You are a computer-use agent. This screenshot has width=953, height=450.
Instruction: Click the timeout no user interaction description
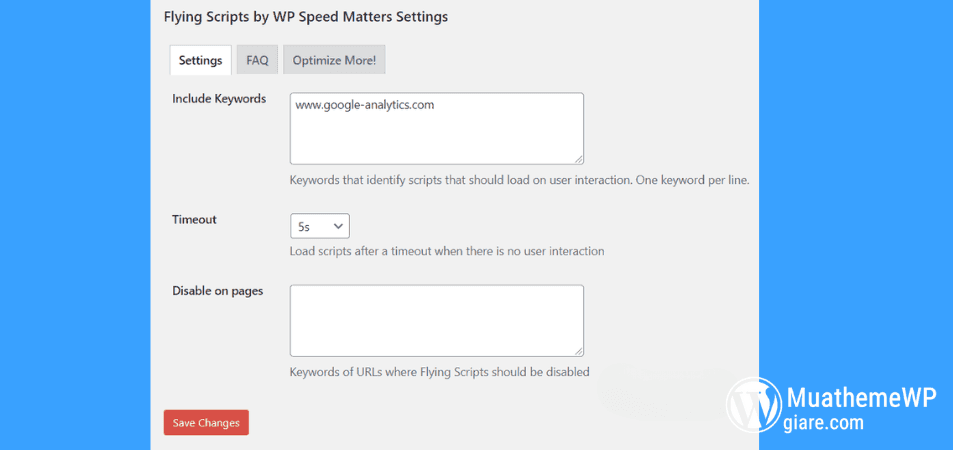pyautogui.click(x=446, y=251)
